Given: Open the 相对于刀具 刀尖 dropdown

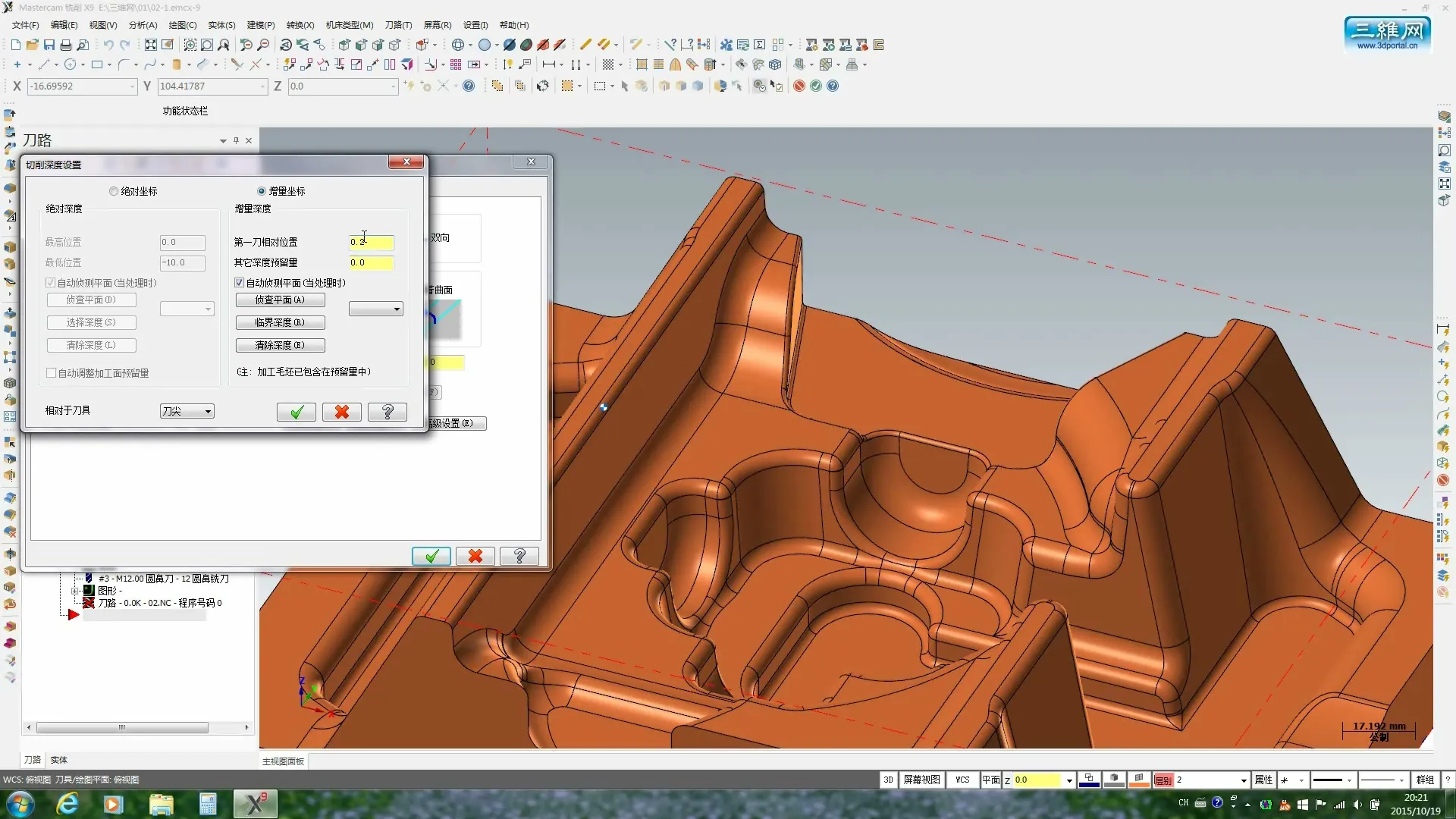Looking at the screenshot, I should [x=187, y=411].
